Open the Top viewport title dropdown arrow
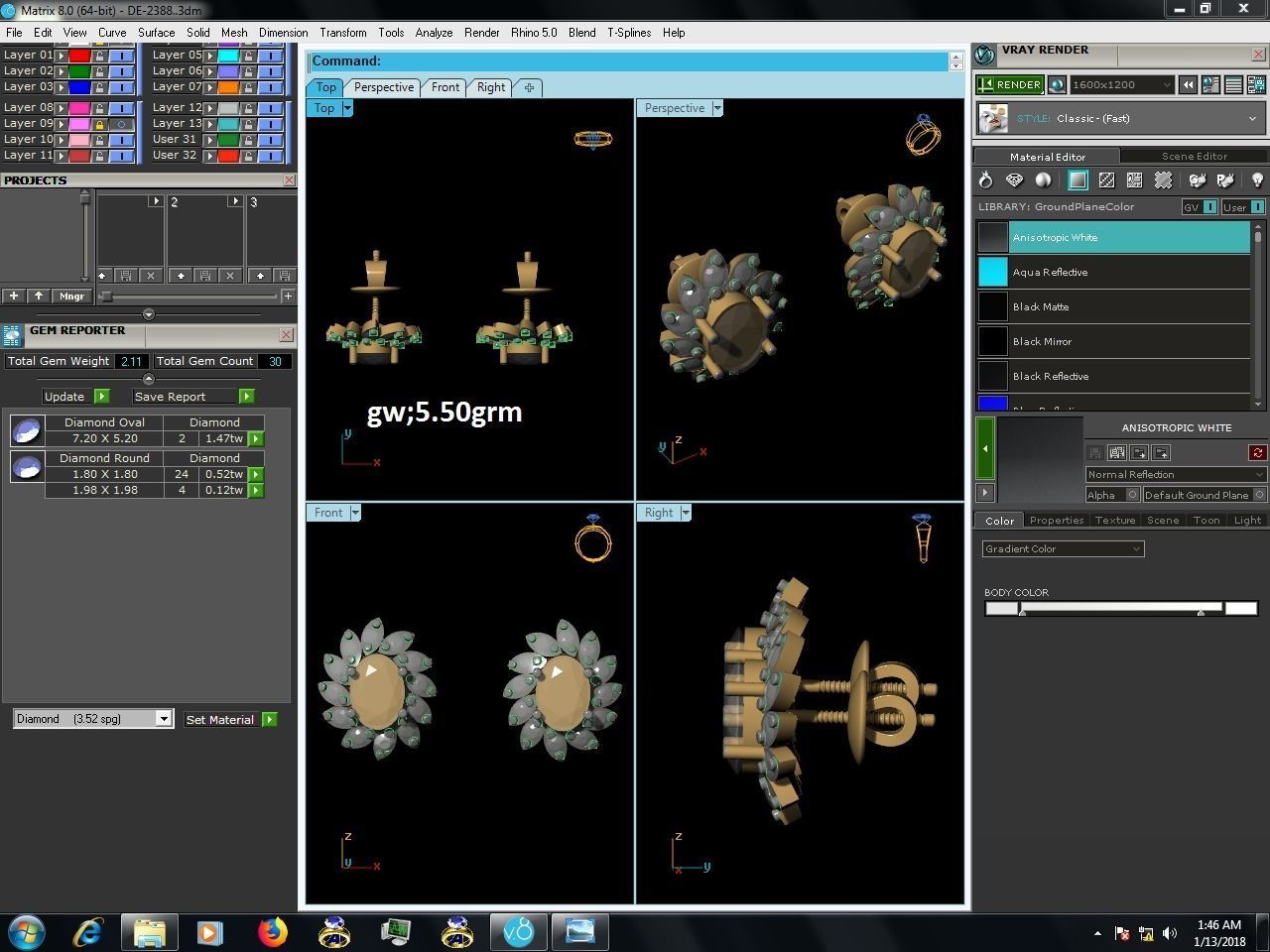This screenshot has height=952, width=1270. tap(347, 108)
